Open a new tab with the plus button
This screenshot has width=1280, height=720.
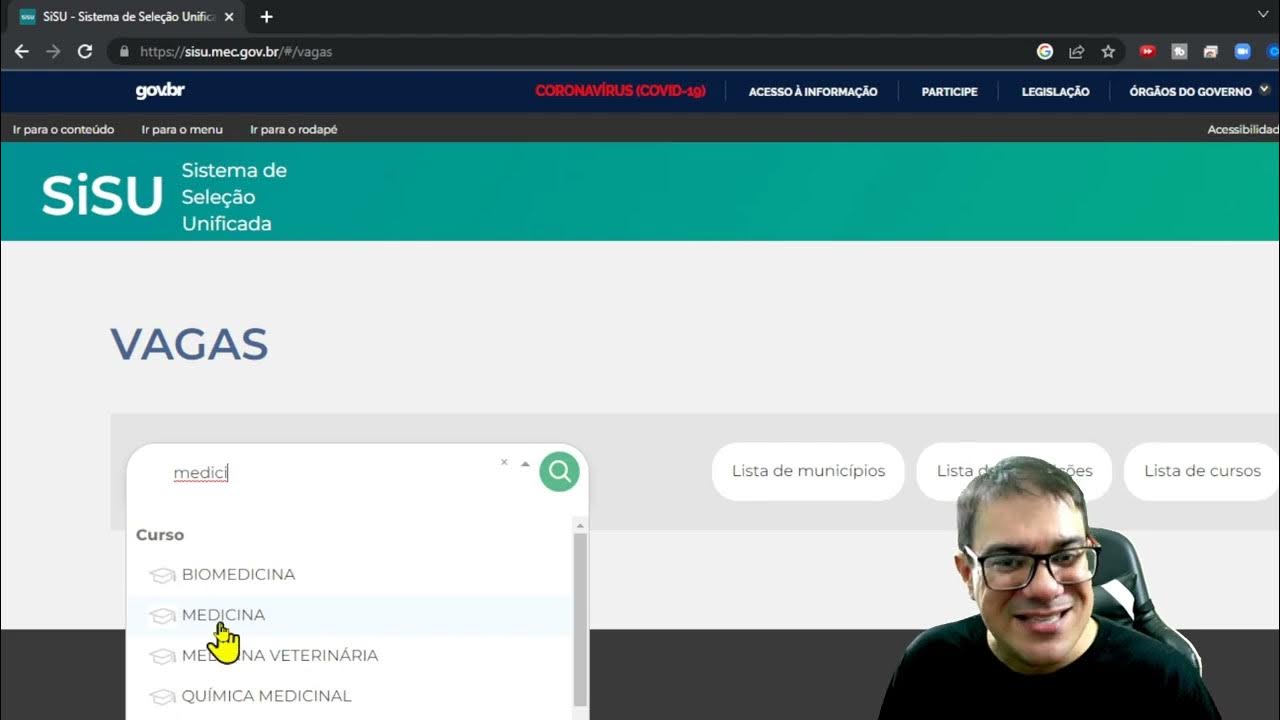pyautogui.click(x=266, y=17)
